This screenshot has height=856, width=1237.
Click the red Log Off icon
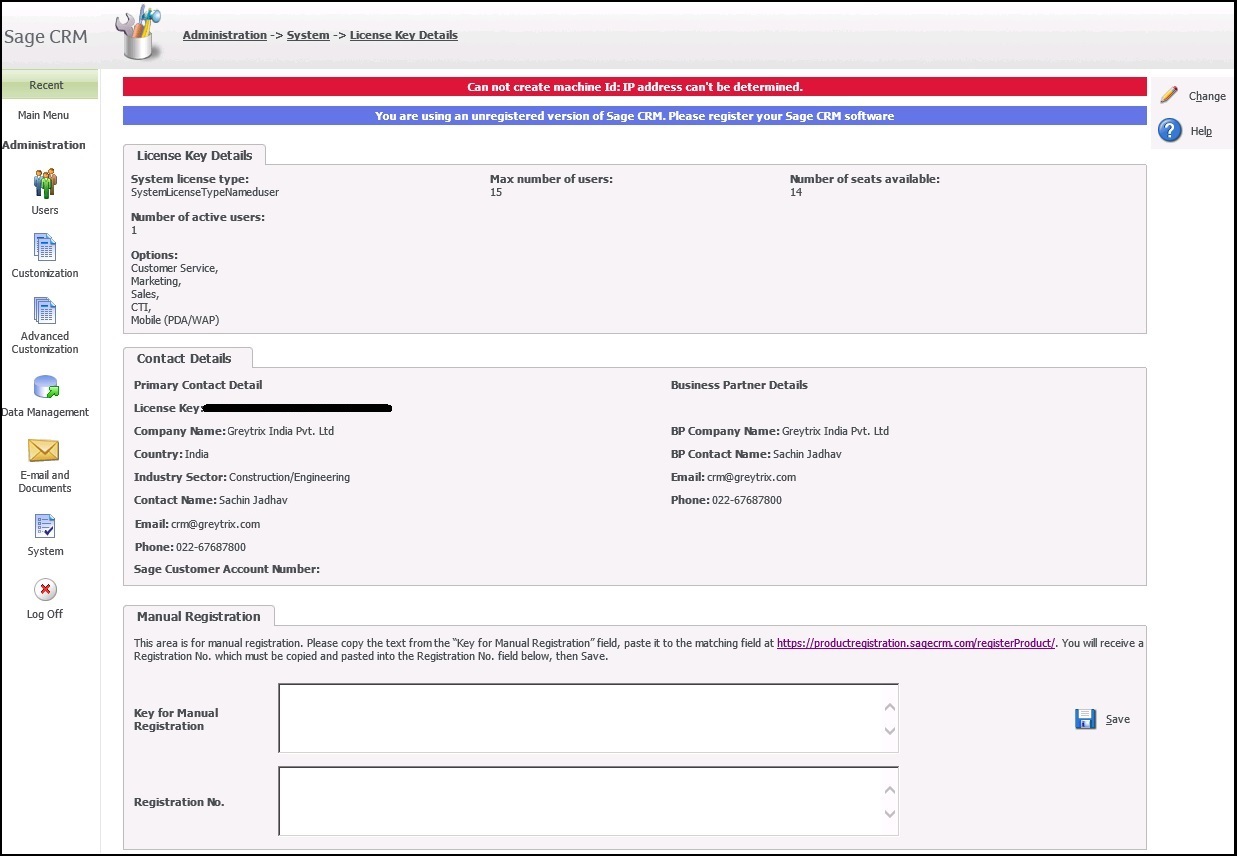click(x=45, y=590)
